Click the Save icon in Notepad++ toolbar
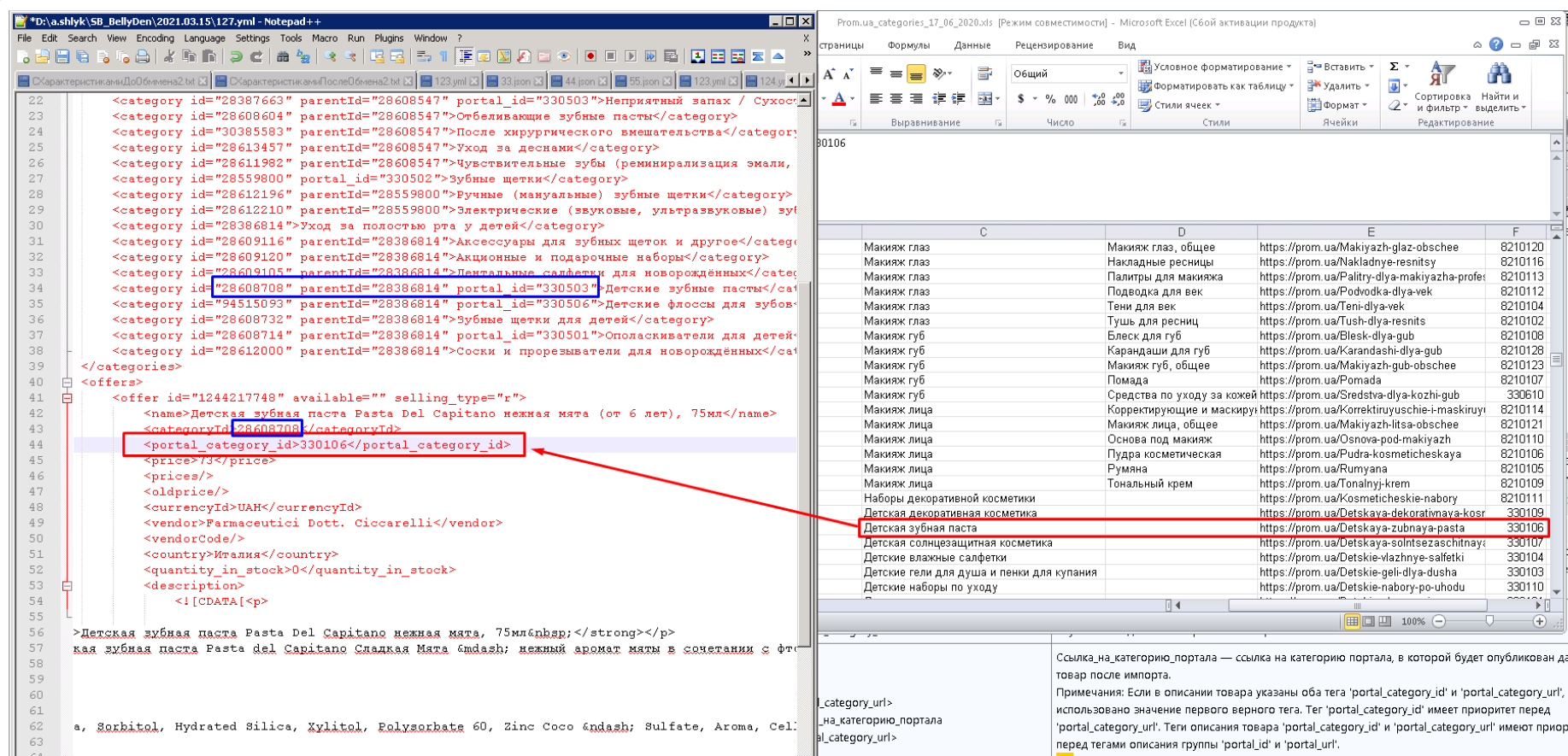 click(x=62, y=57)
